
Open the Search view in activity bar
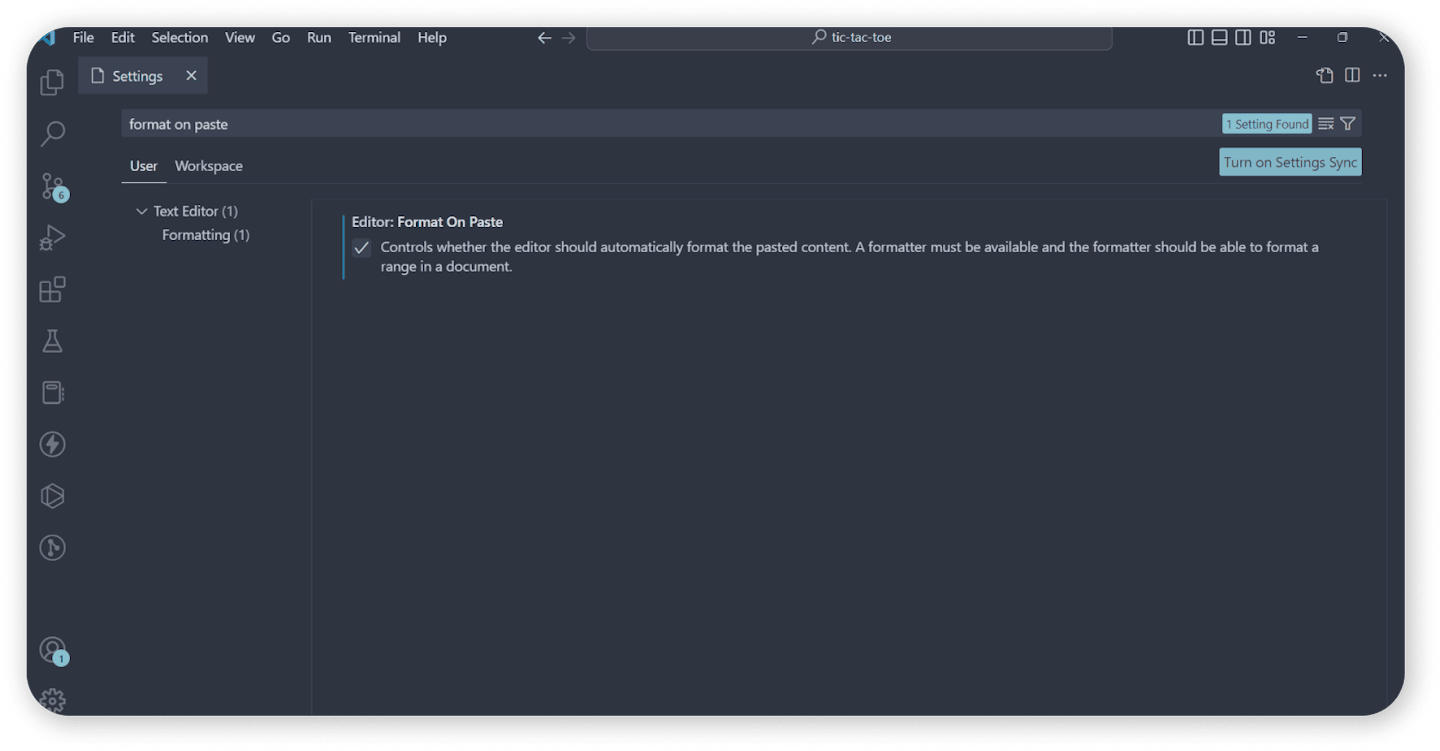coord(52,133)
